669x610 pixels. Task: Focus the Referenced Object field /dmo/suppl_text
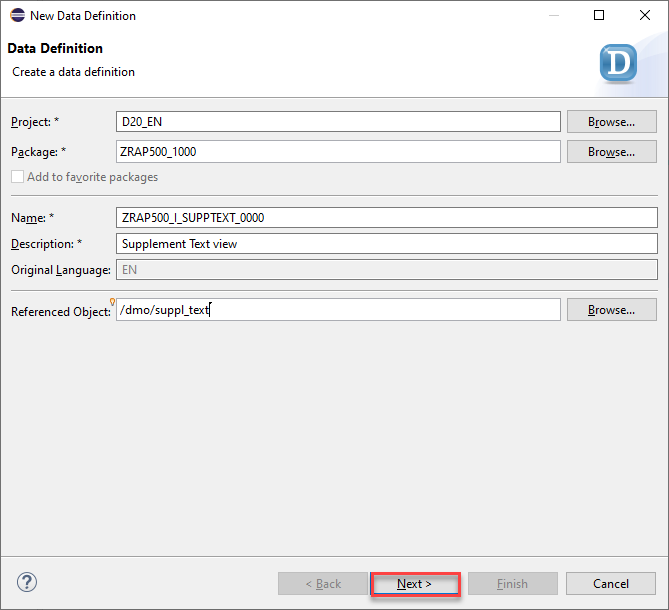(x=338, y=310)
